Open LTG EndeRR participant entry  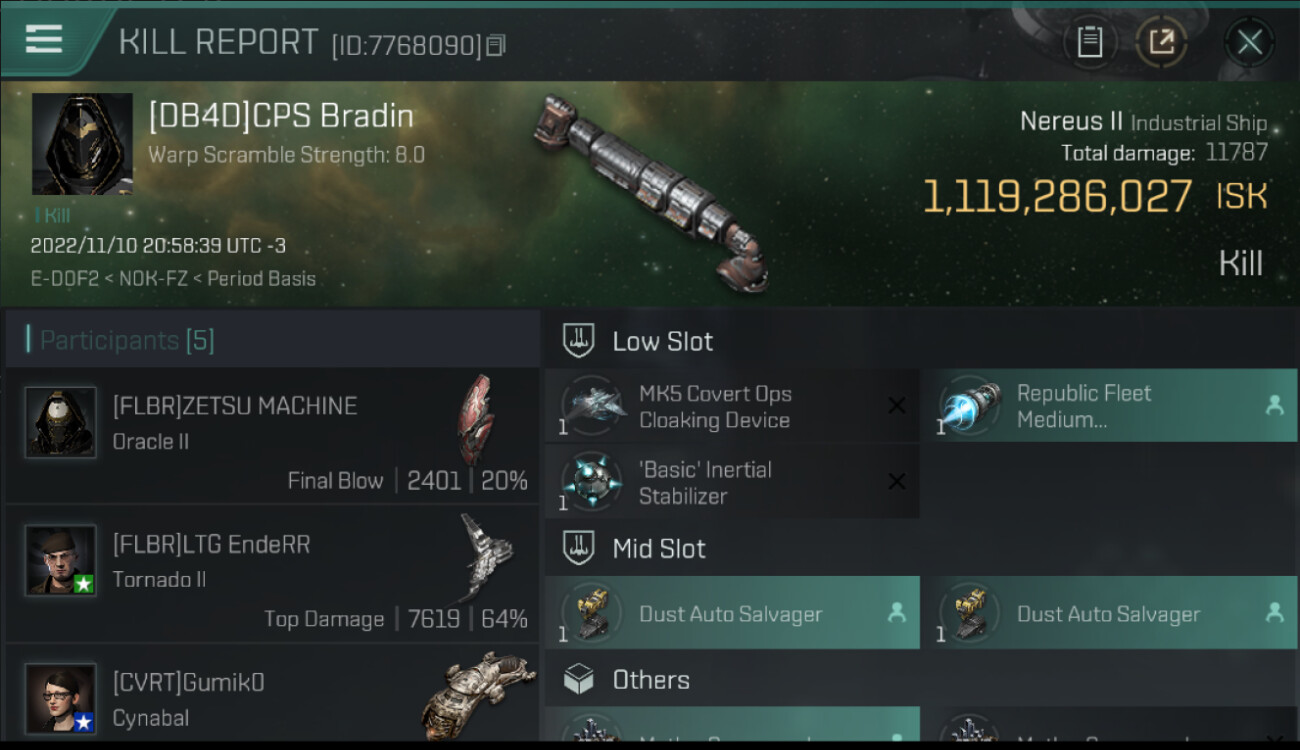click(272, 574)
